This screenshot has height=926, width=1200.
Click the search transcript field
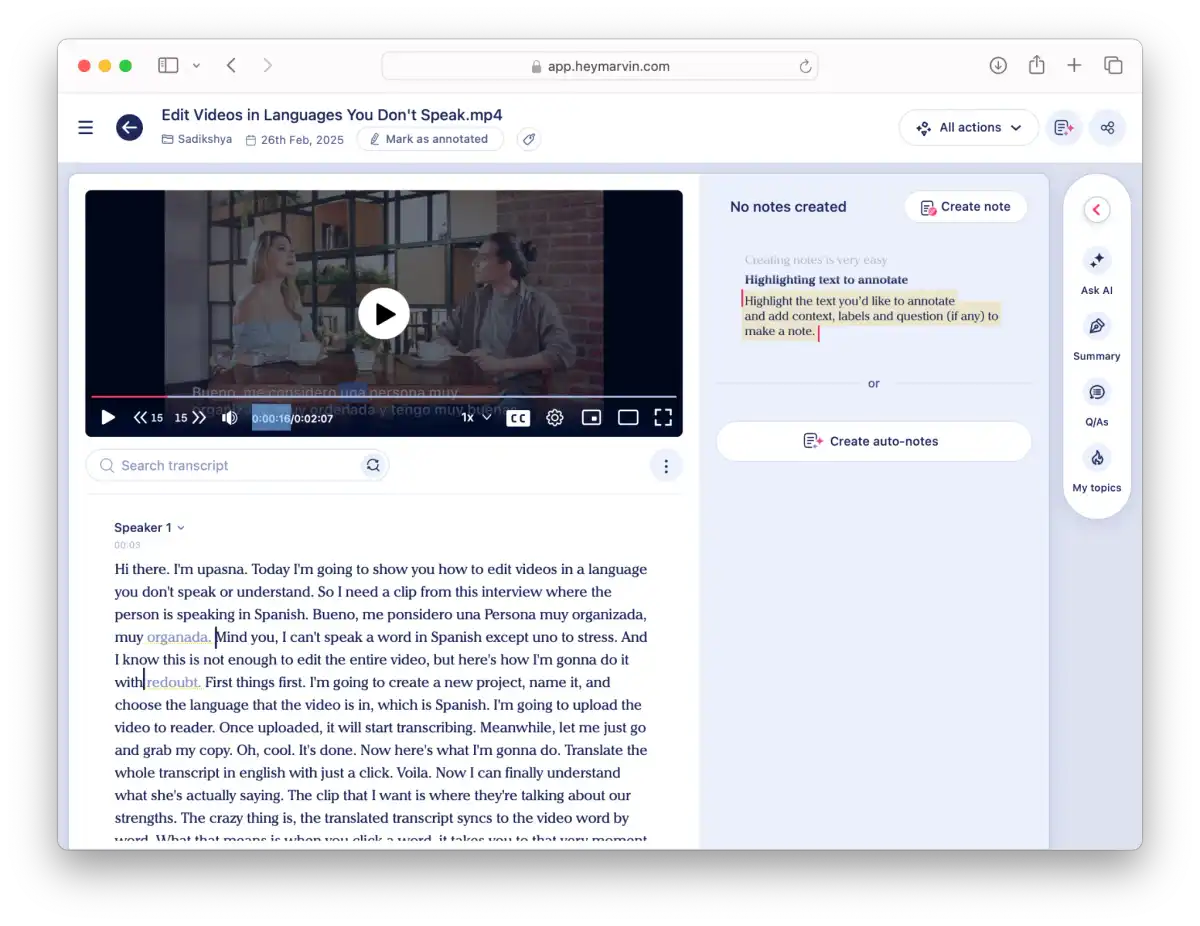click(x=237, y=465)
